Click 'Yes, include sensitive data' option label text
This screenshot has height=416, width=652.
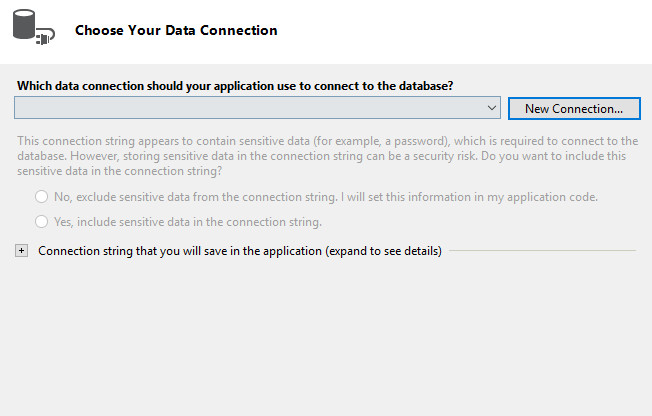(x=186, y=221)
